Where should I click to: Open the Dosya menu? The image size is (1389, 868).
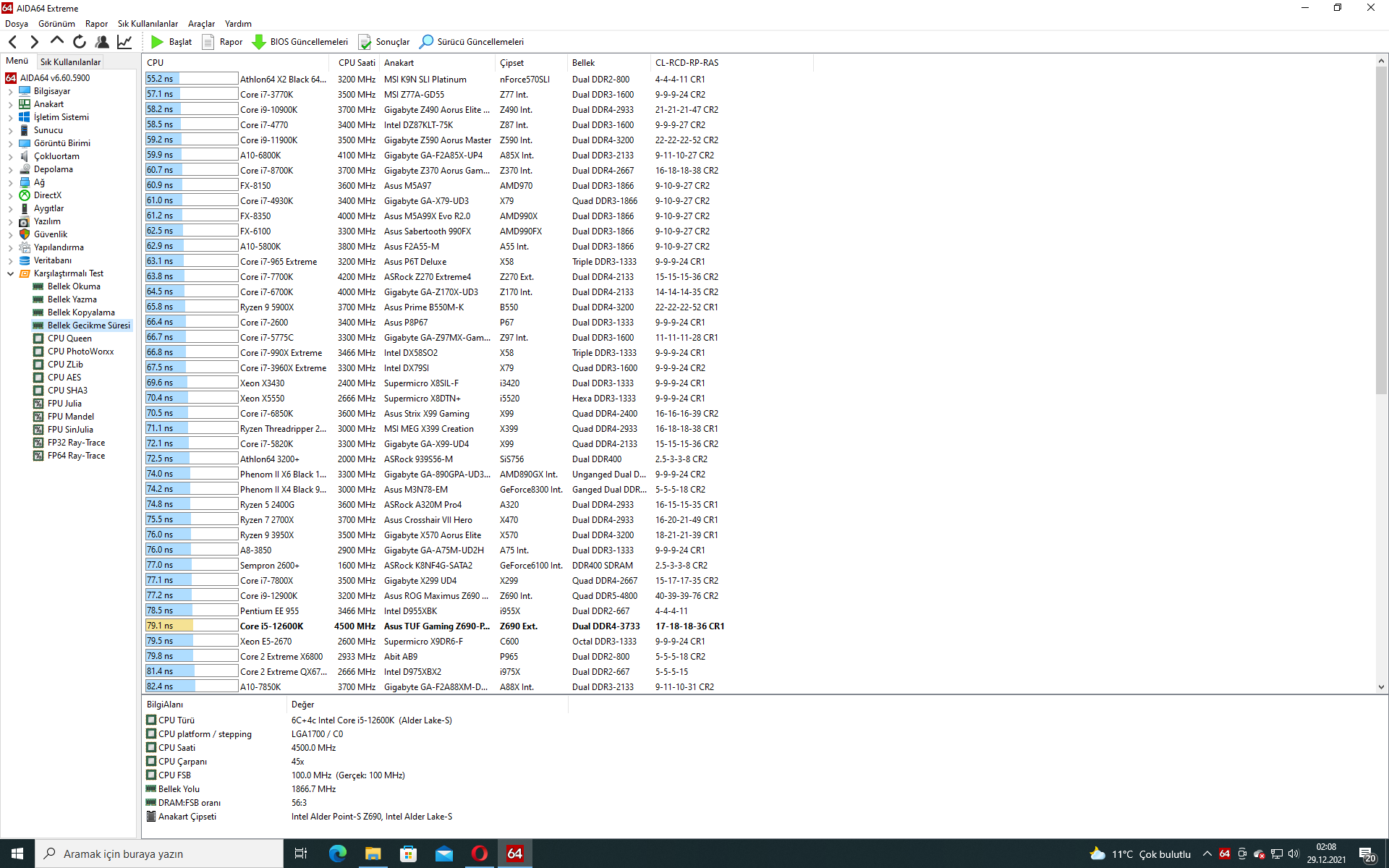click(17, 24)
